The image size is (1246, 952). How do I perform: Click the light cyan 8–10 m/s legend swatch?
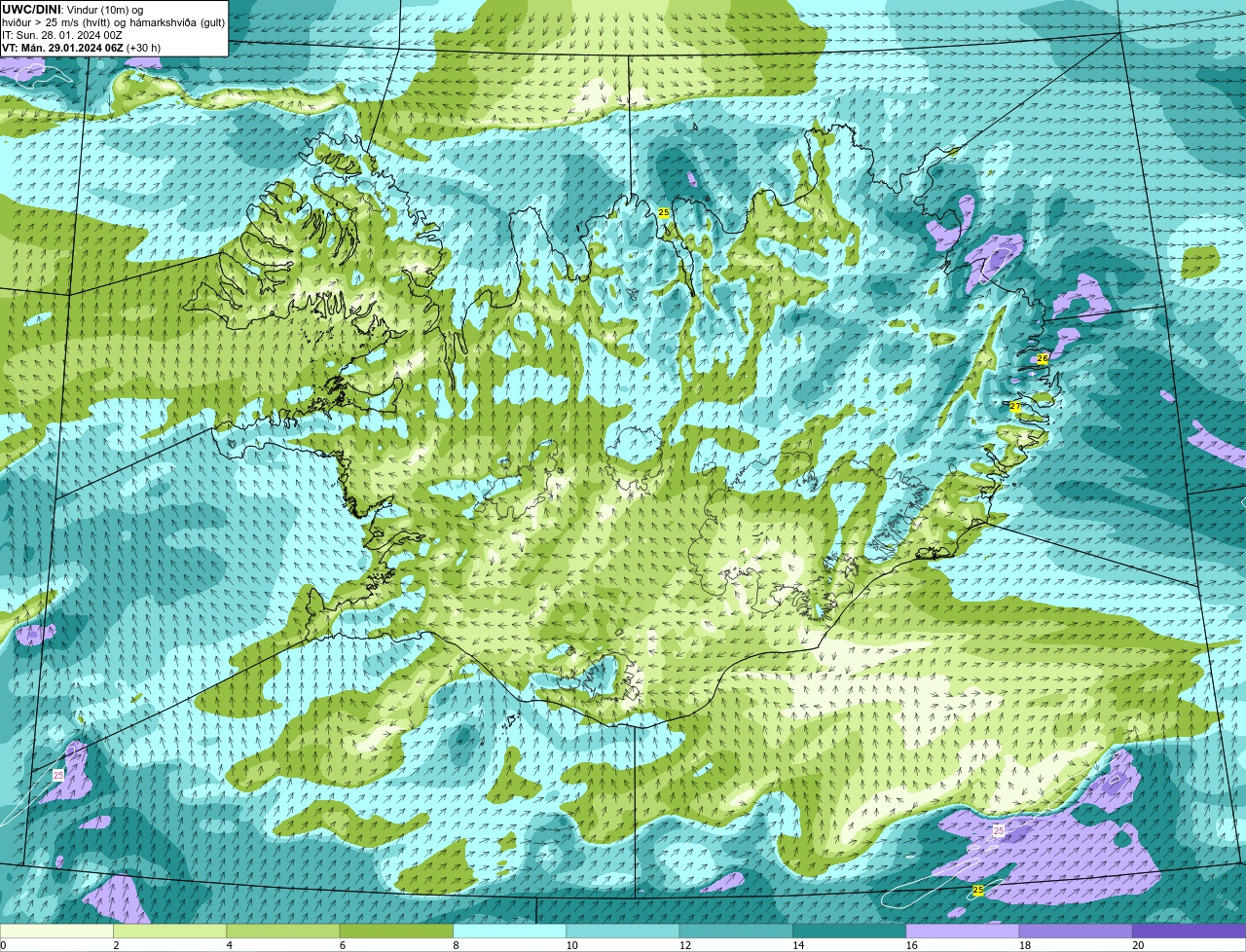click(509, 932)
